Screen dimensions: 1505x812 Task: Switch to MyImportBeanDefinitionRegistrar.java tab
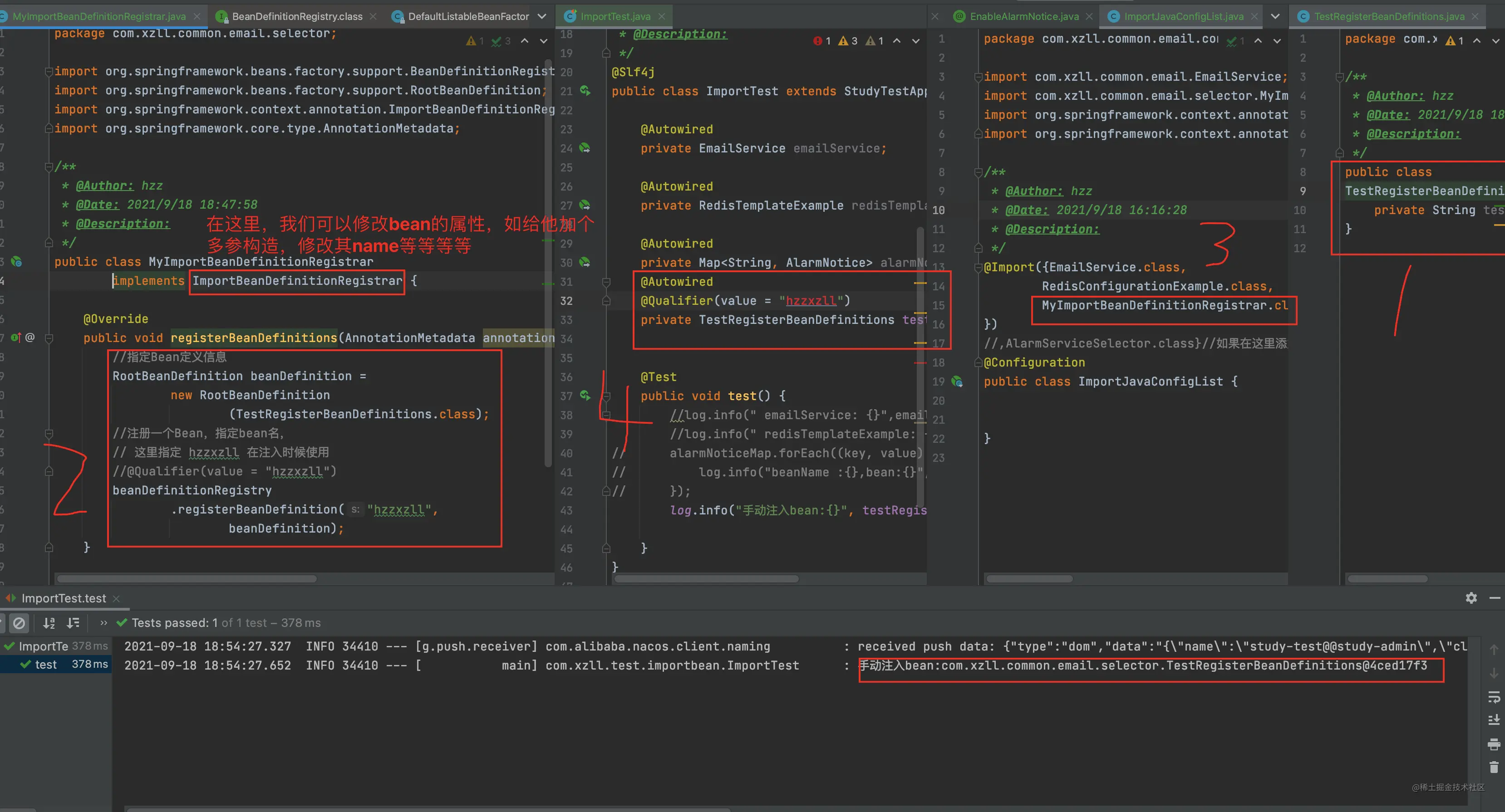pyautogui.click(x=99, y=16)
